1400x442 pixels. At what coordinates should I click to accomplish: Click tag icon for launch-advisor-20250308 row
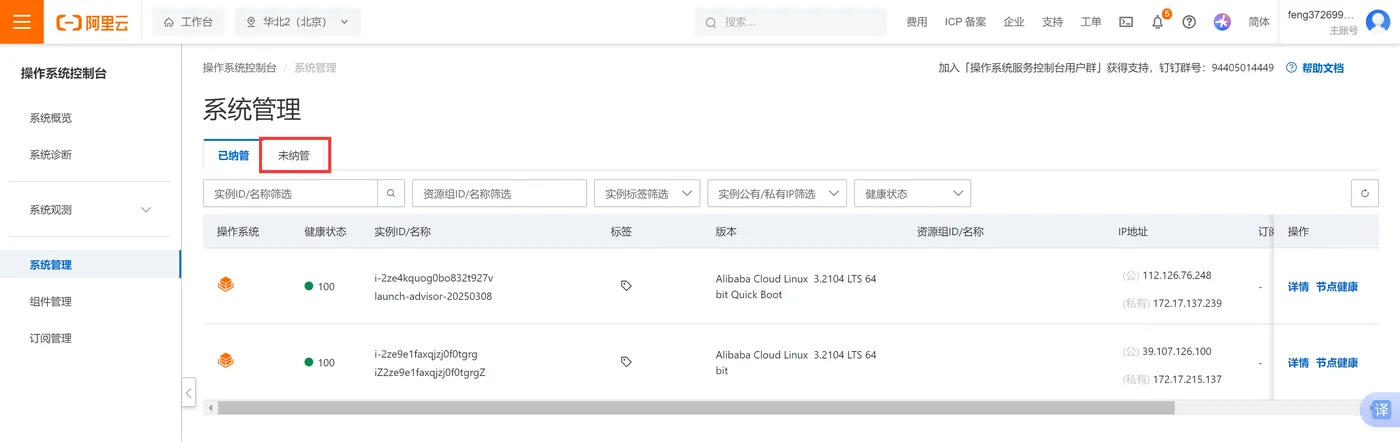coord(626,286)
